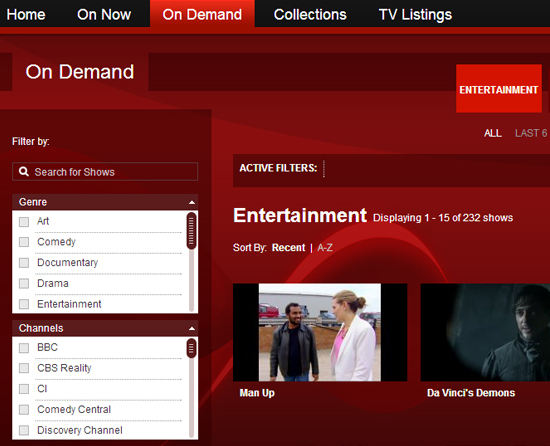Go to the Collections tab

(310, 14)
